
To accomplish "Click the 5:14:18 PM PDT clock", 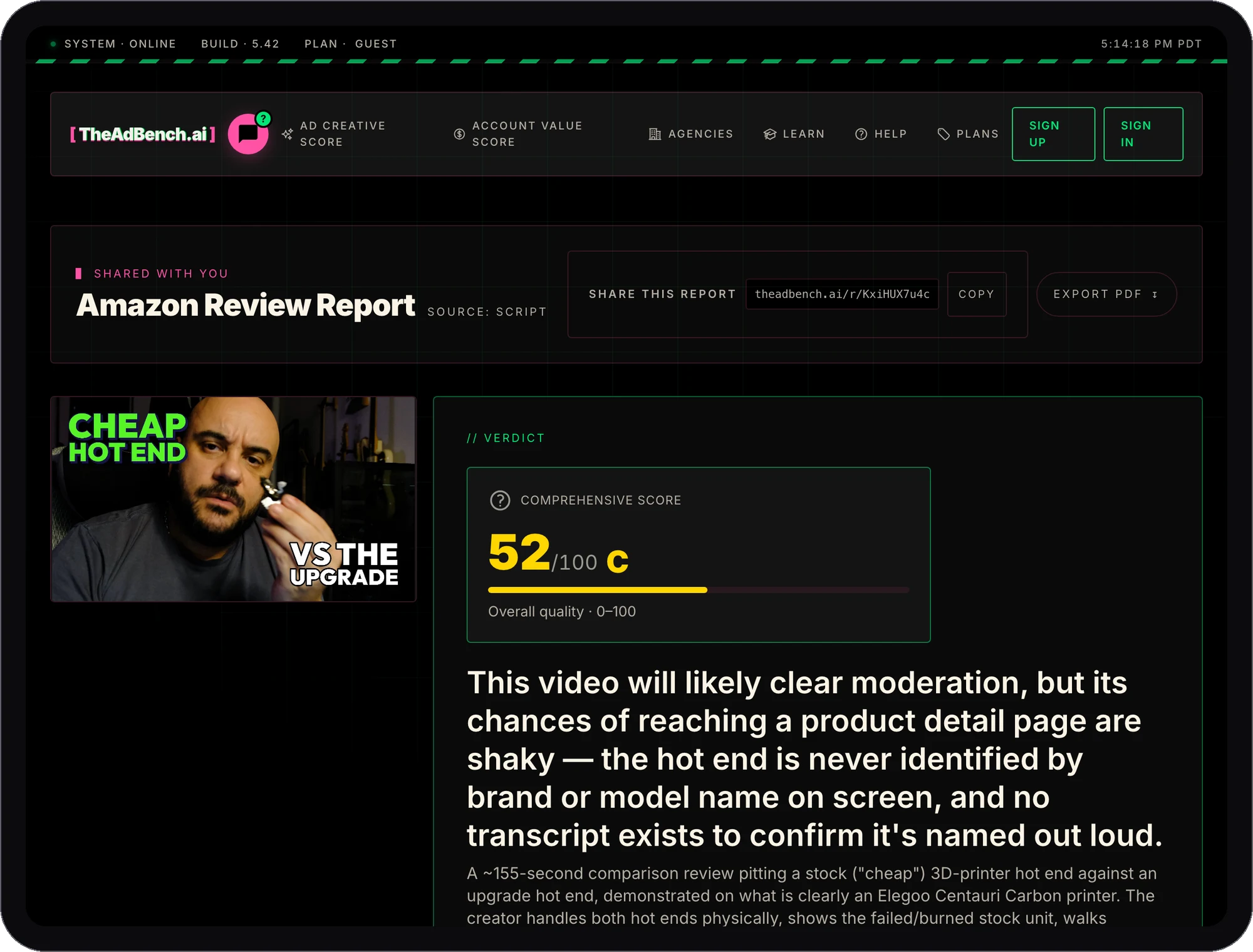I will (1152, 44).
